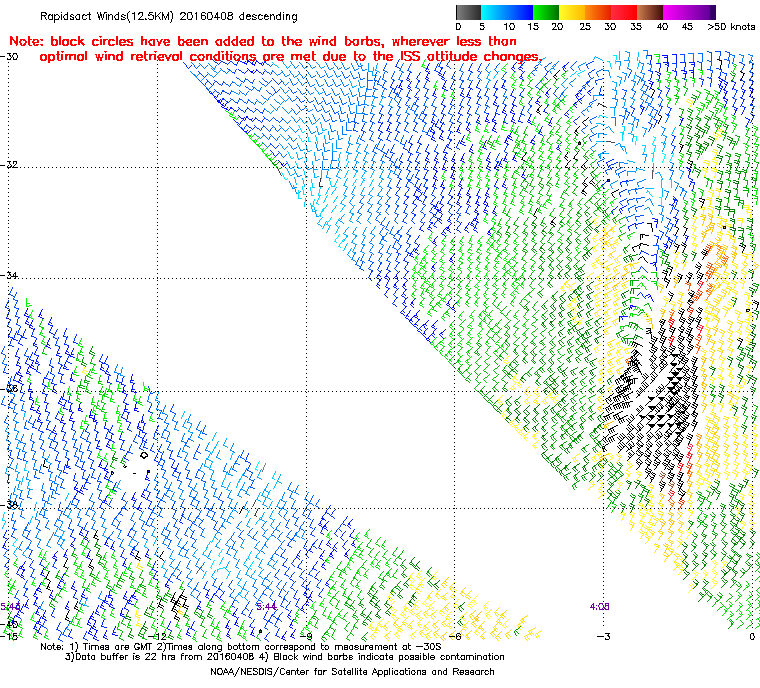Click the '-30' latitude axis label
The width and height of the screenshot is (760, 688).
(x=10, y=56)
